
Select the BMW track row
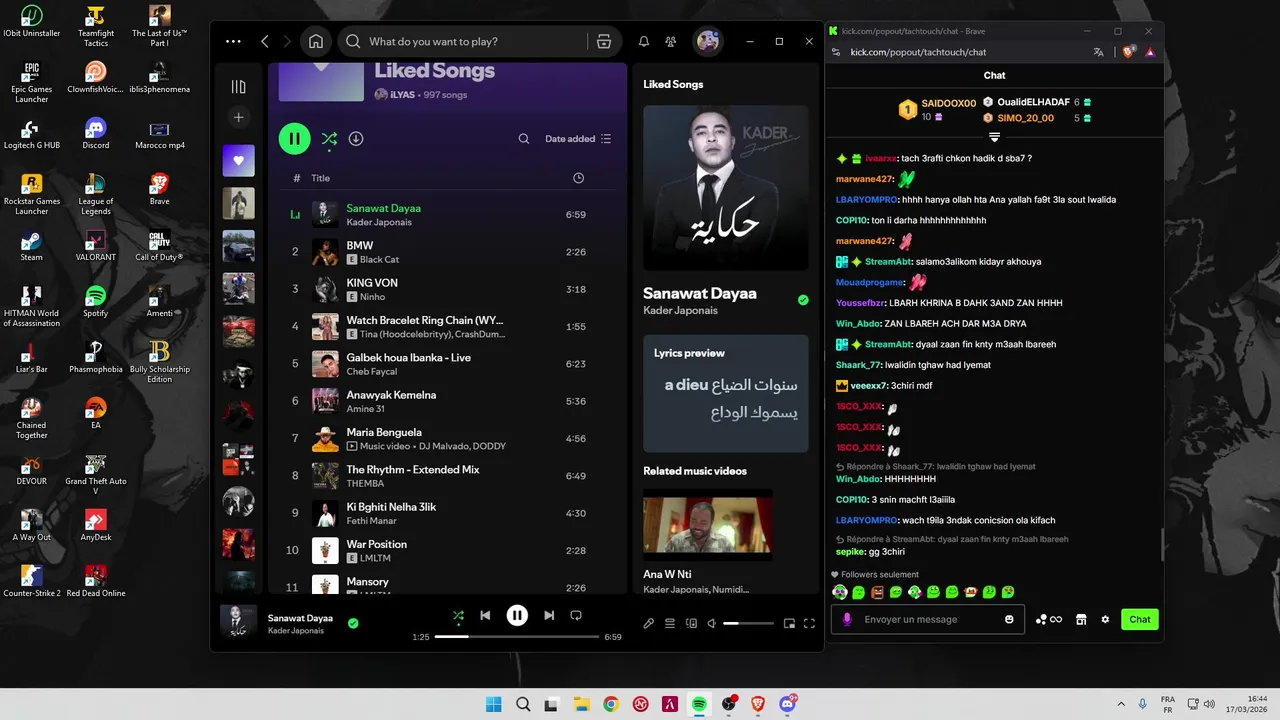point(447,252)
